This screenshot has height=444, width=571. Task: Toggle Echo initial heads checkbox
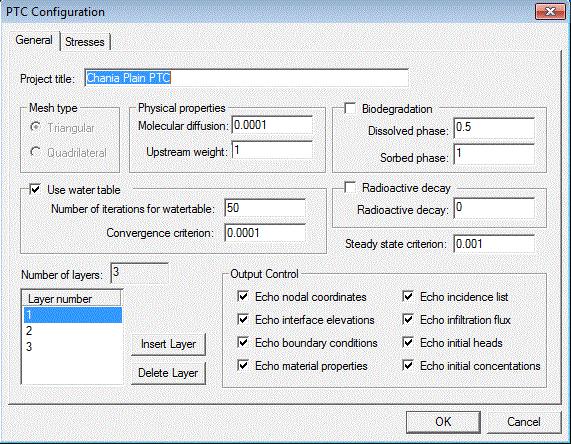408,342
